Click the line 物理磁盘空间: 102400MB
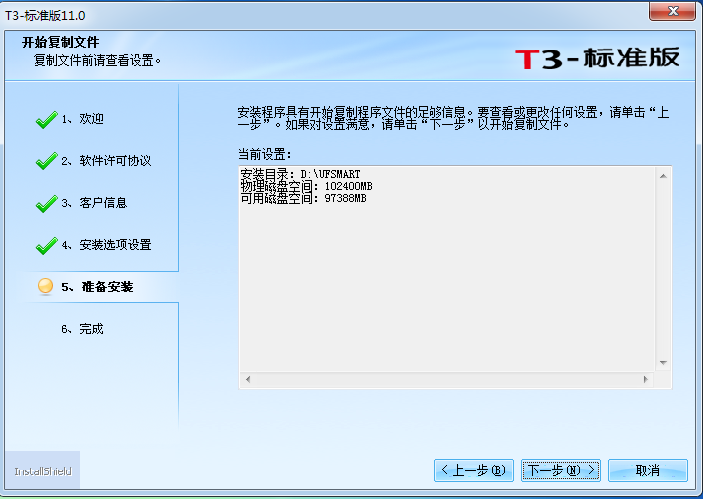 coord(307,186)
